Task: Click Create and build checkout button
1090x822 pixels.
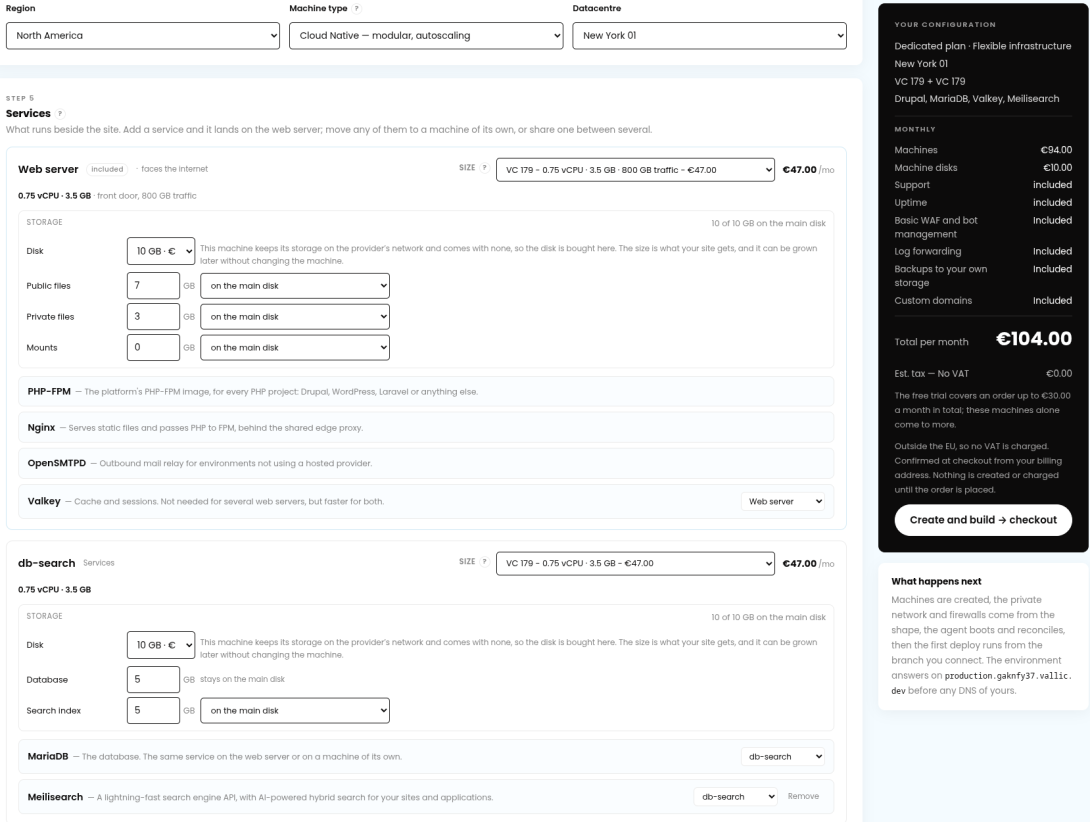Action: click(x=983, y=520)
